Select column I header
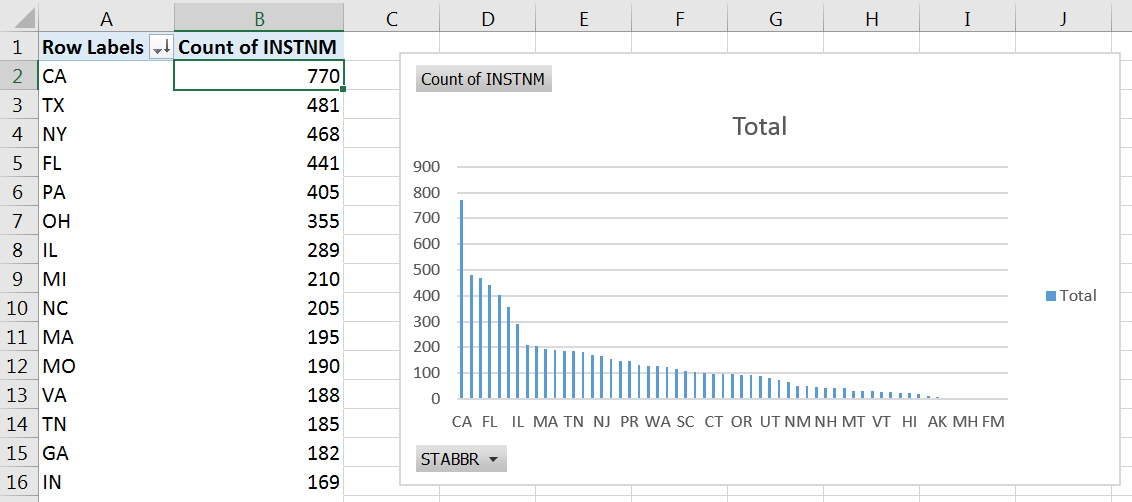This screenshot has width=1132, height=502. (967, 19)
